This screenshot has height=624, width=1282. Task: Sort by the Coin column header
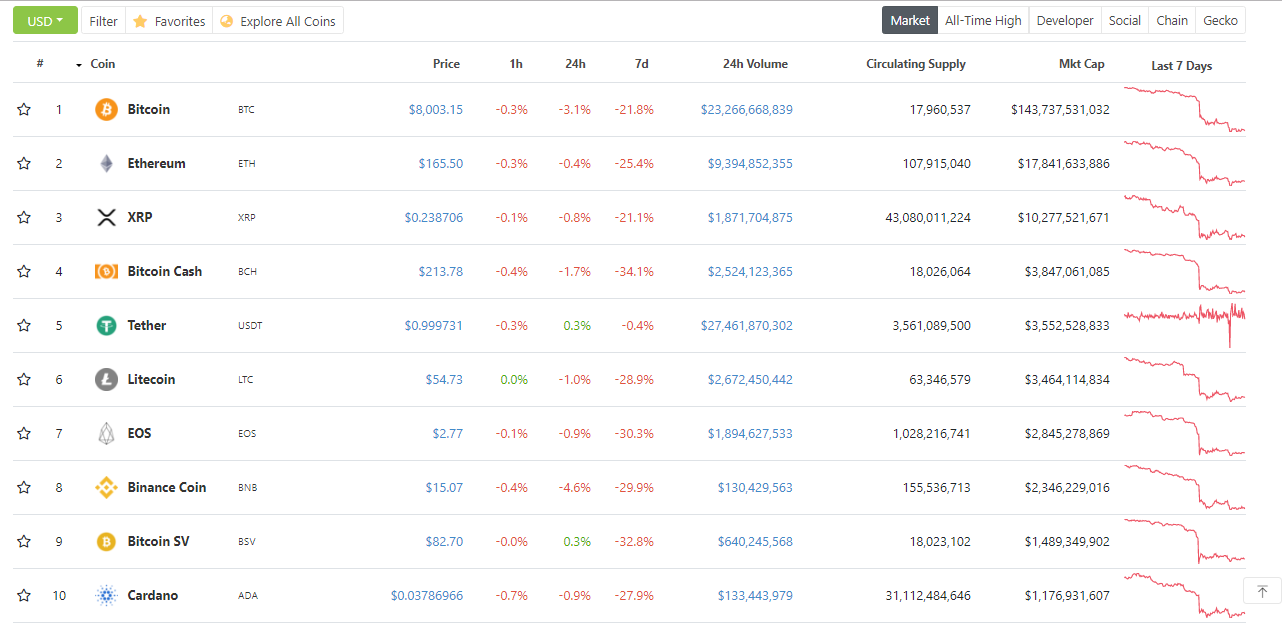tap(102, 64)
